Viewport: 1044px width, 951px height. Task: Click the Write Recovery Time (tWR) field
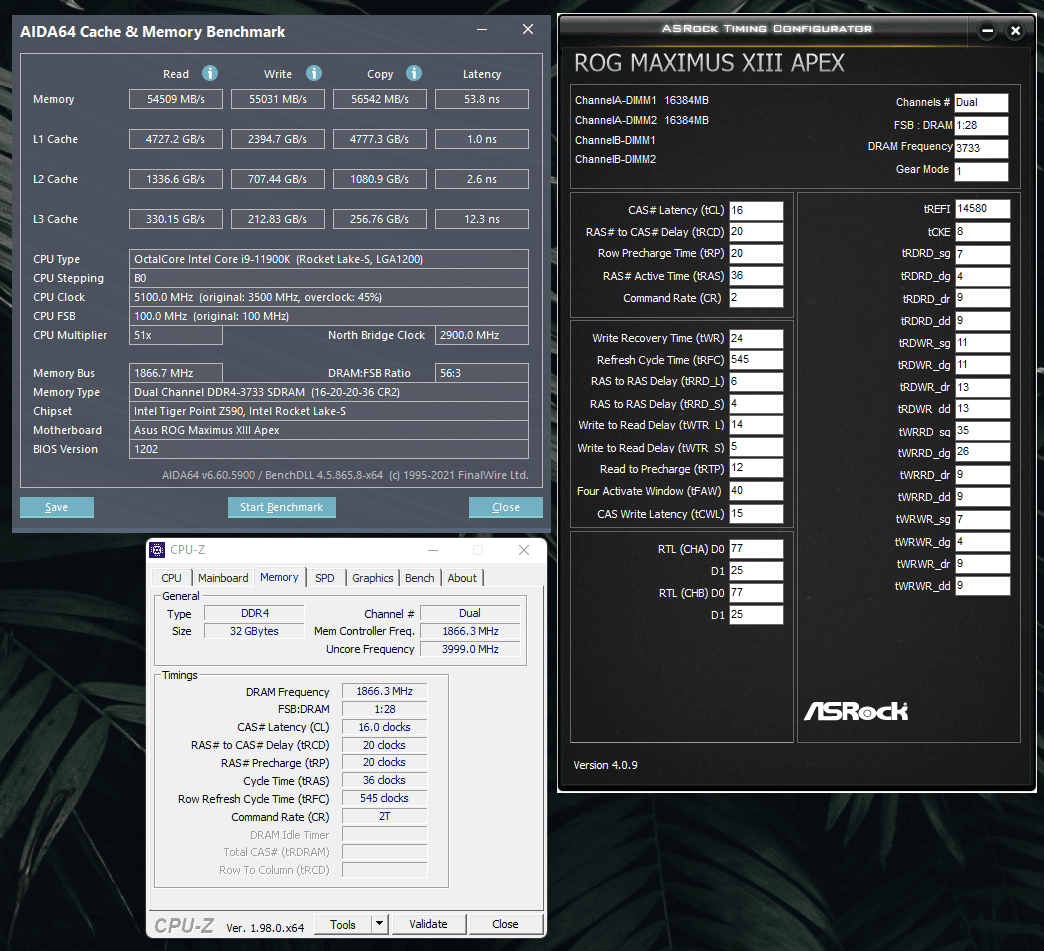(x=756, y=338)
